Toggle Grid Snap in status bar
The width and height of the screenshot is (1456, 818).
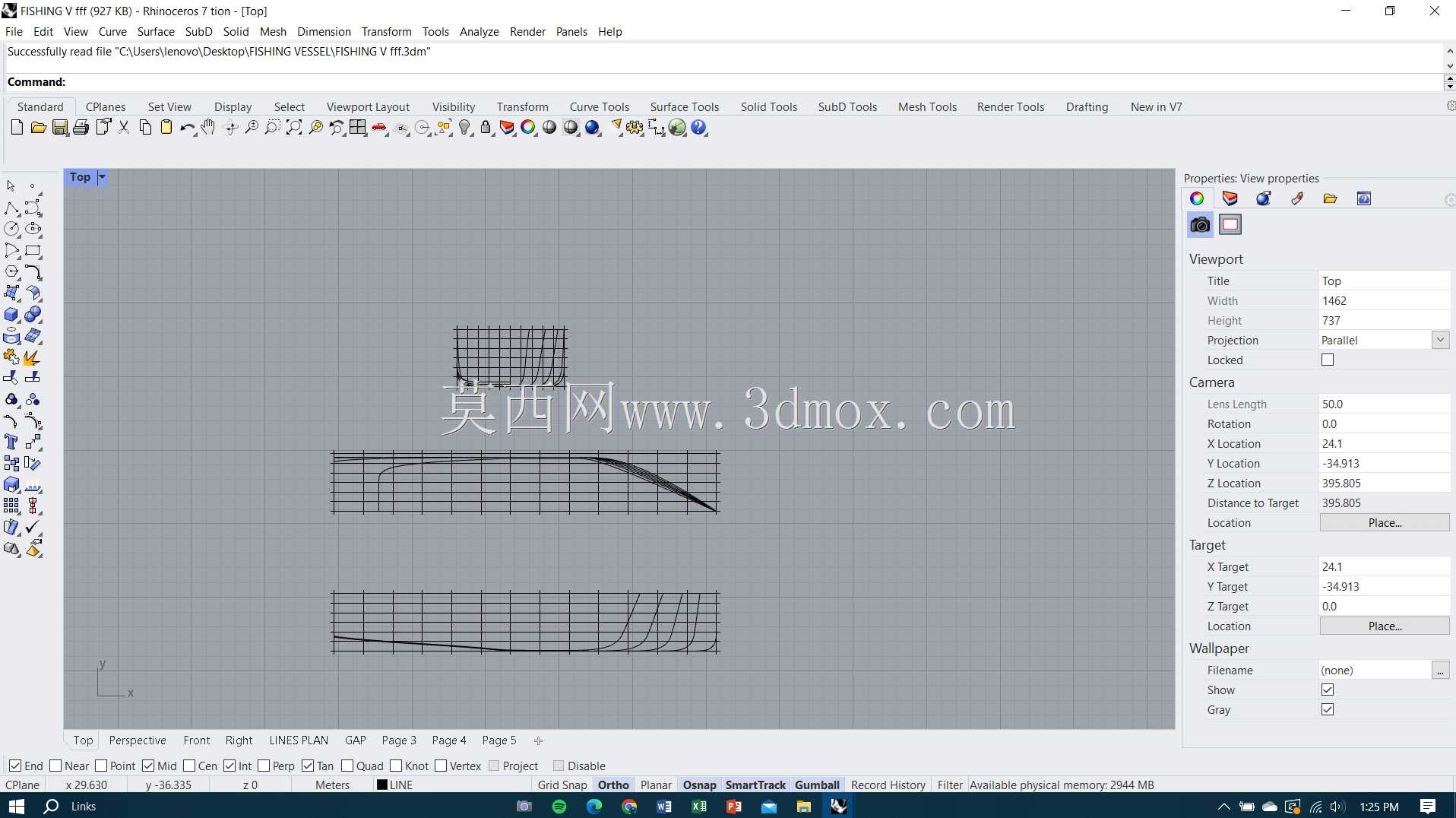(x=562, y=785)
